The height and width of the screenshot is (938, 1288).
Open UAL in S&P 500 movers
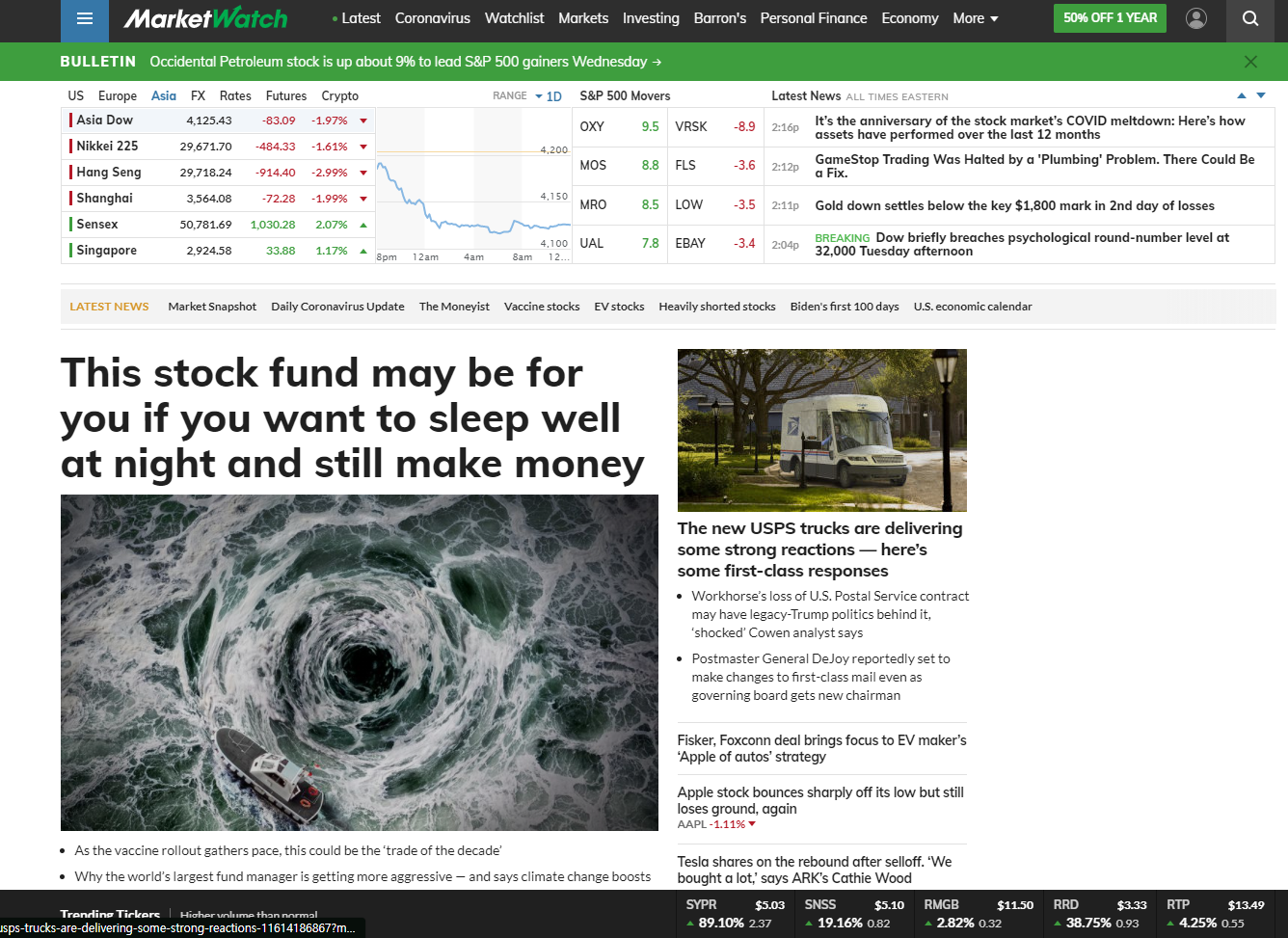pyautogui.click(x=620, y=243)
